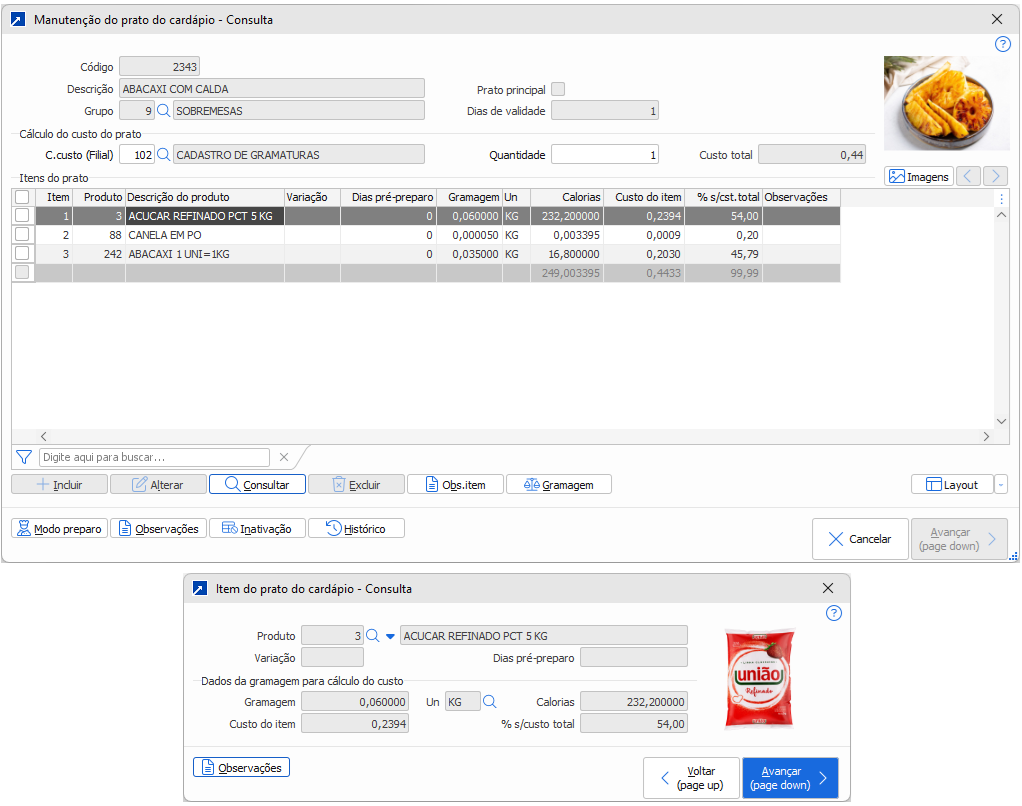Click the Calorias column header
This screenshot has width=1022, height=806.
(x=566, y=197)
